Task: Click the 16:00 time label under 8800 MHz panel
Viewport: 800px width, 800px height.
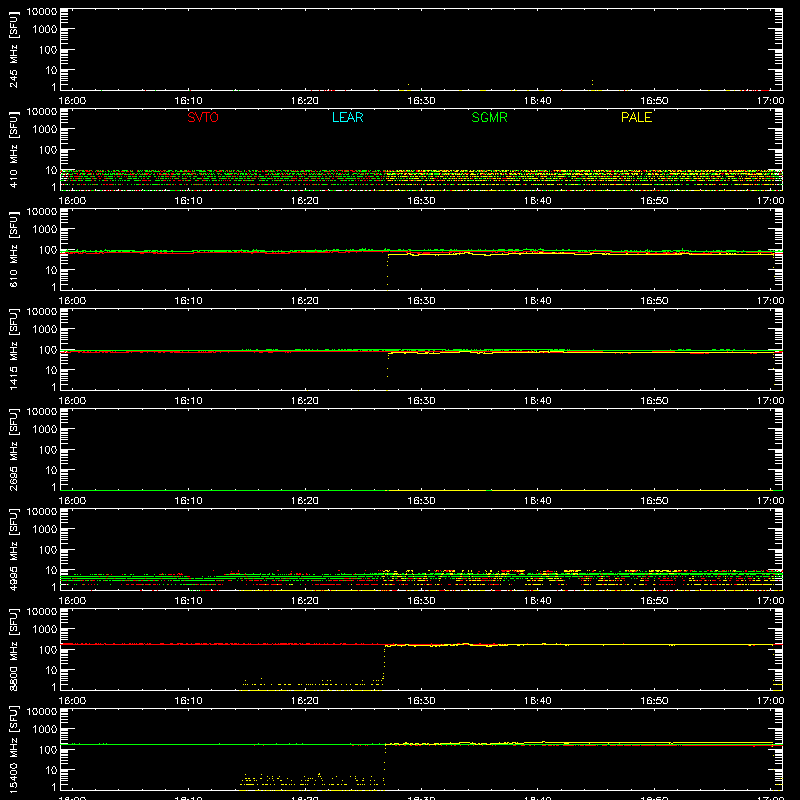Action: tap(72, 701)
